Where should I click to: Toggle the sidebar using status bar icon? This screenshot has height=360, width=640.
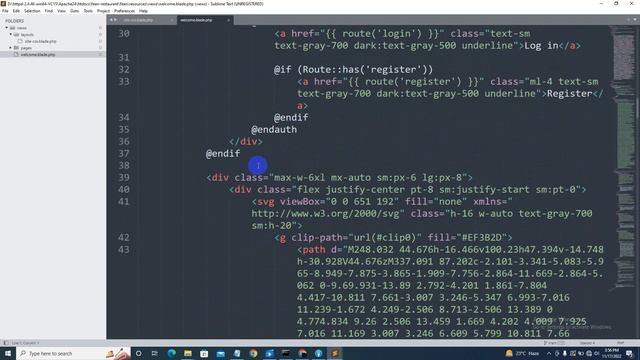coord(5,343)
